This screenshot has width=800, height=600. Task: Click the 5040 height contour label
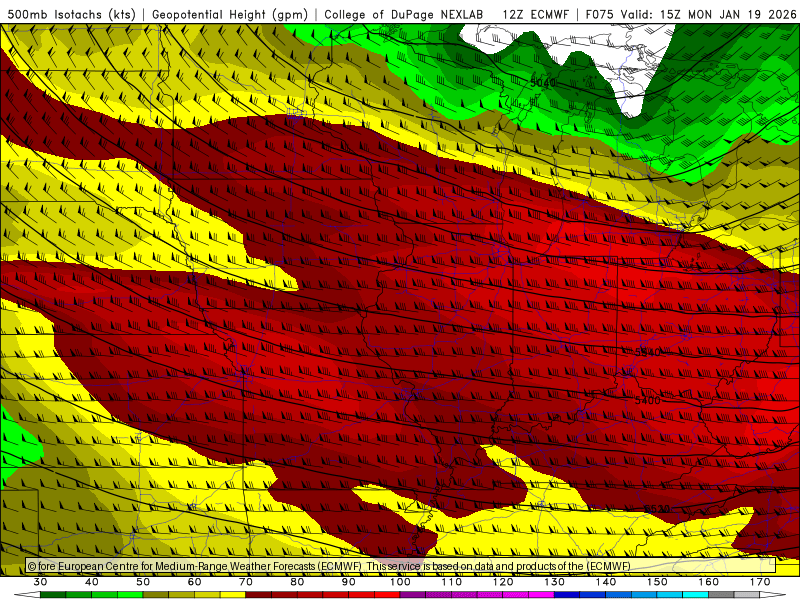click(x=543, y=82)
